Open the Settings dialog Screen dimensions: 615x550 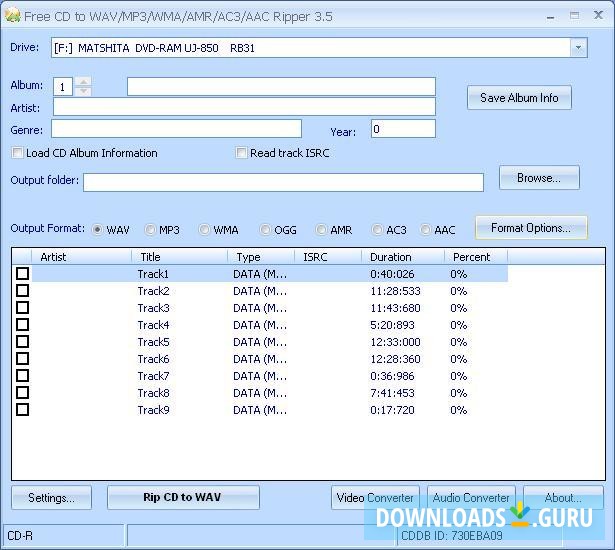pos(51,497)
